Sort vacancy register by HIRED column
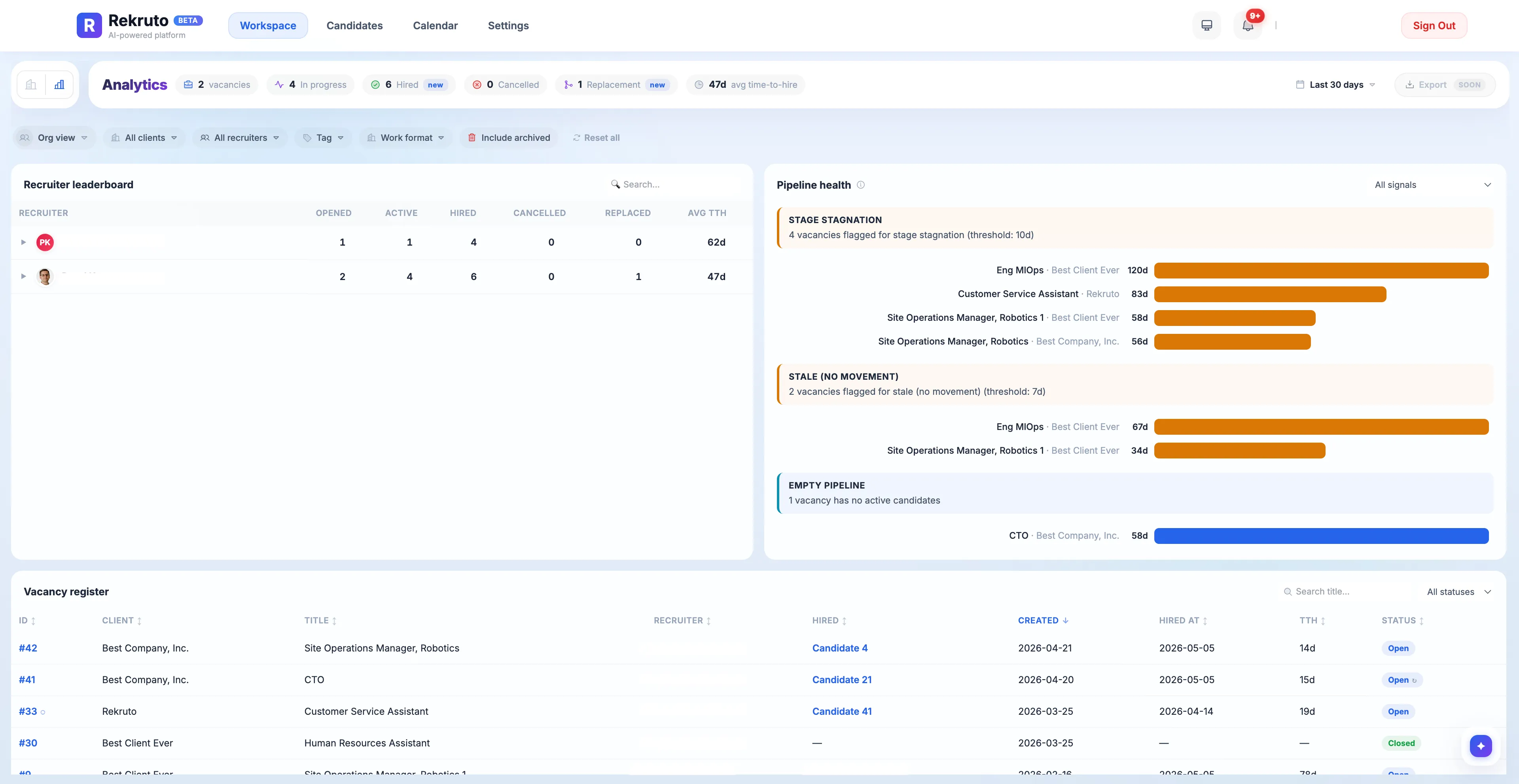 tap(829, 621)
